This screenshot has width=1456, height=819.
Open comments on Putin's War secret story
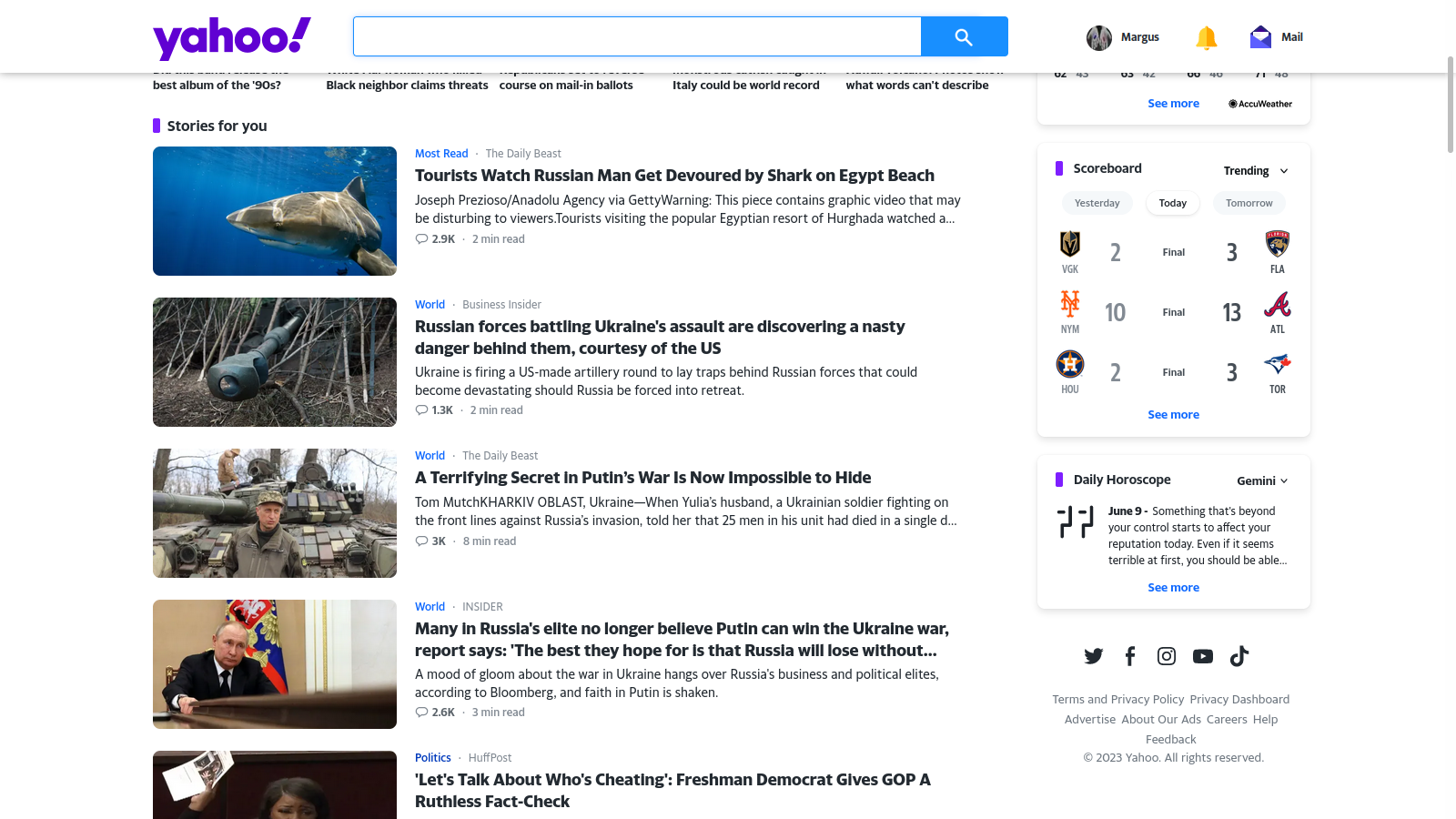pos(430,541)
